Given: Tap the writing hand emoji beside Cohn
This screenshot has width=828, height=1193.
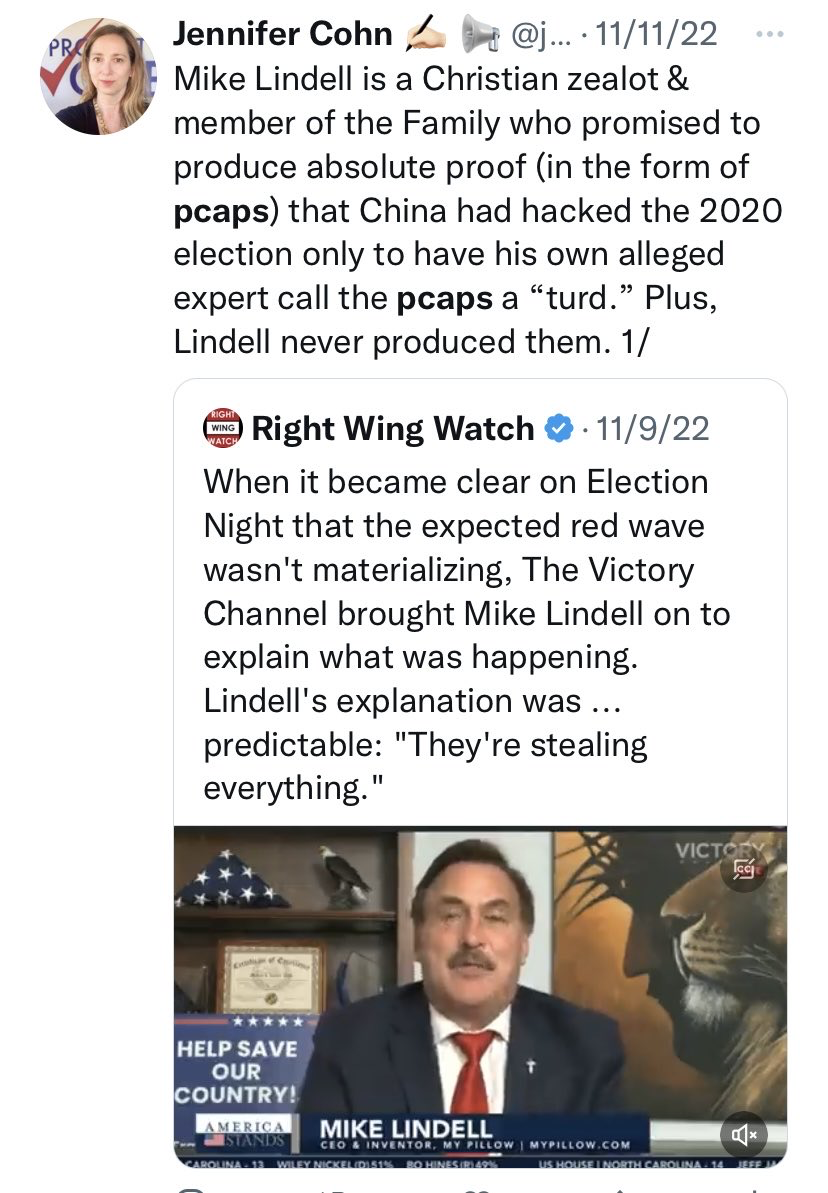Looking at the screenshot, I should (x=425, y=34).
